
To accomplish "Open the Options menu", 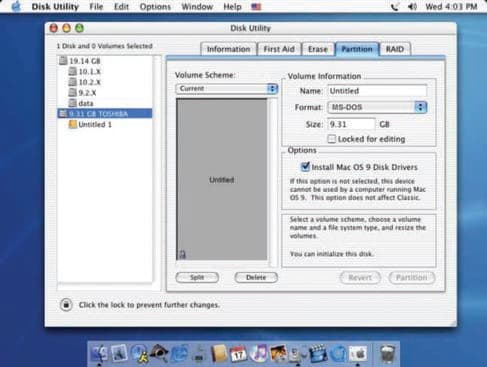I will pyautogui.click(x=155, y=7).
